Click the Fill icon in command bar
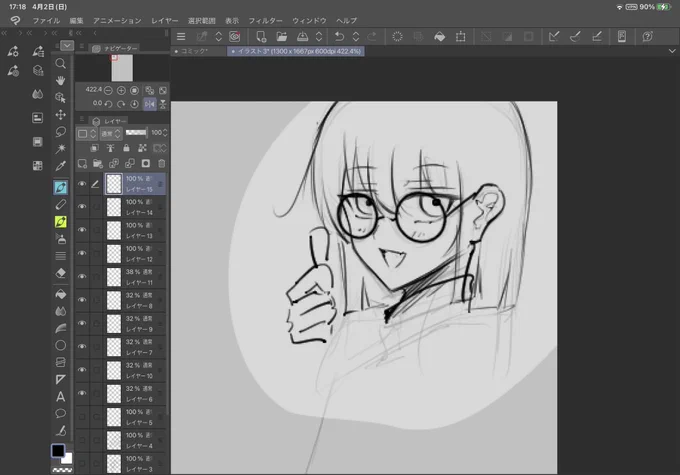Viewport: 680px width, 475px height. coord(439,37)
